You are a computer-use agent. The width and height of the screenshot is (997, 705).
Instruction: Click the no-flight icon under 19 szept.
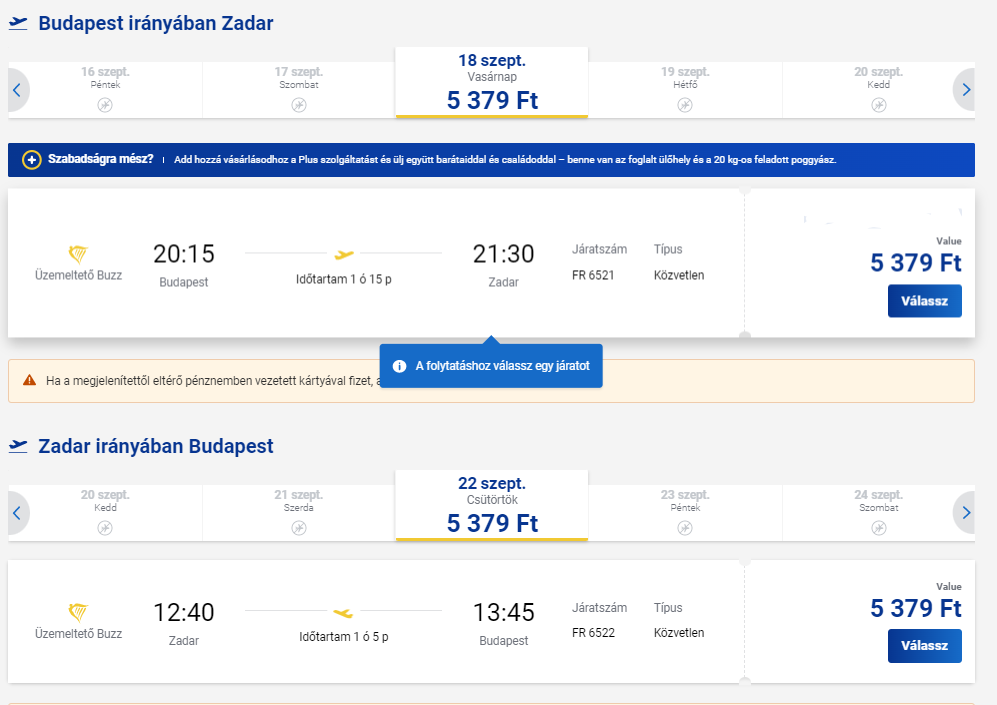click(685, 105)
